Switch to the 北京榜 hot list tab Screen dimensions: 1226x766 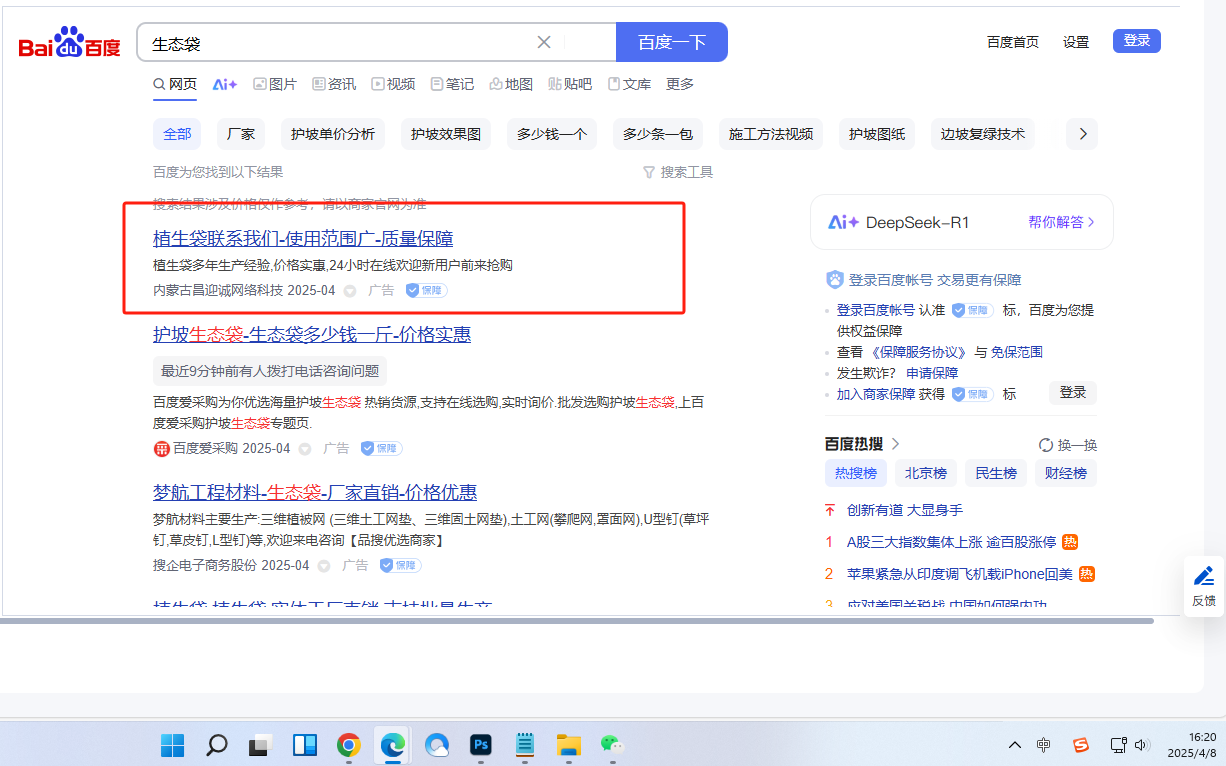pyautogui.click(x=926, y=473)
